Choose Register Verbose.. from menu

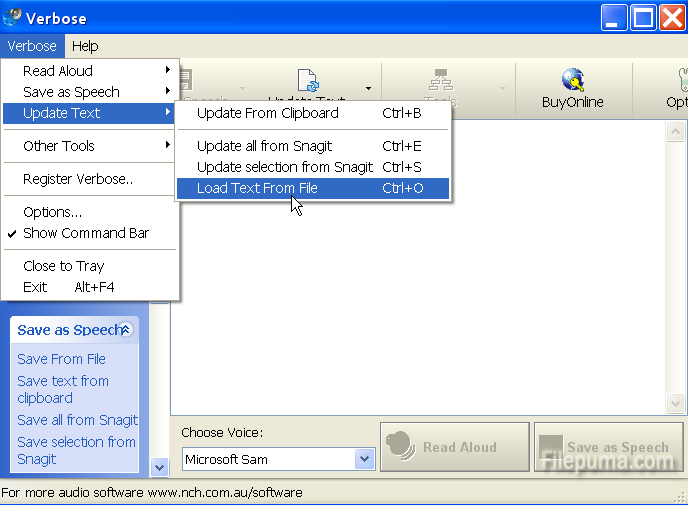(x=90, y=179)
